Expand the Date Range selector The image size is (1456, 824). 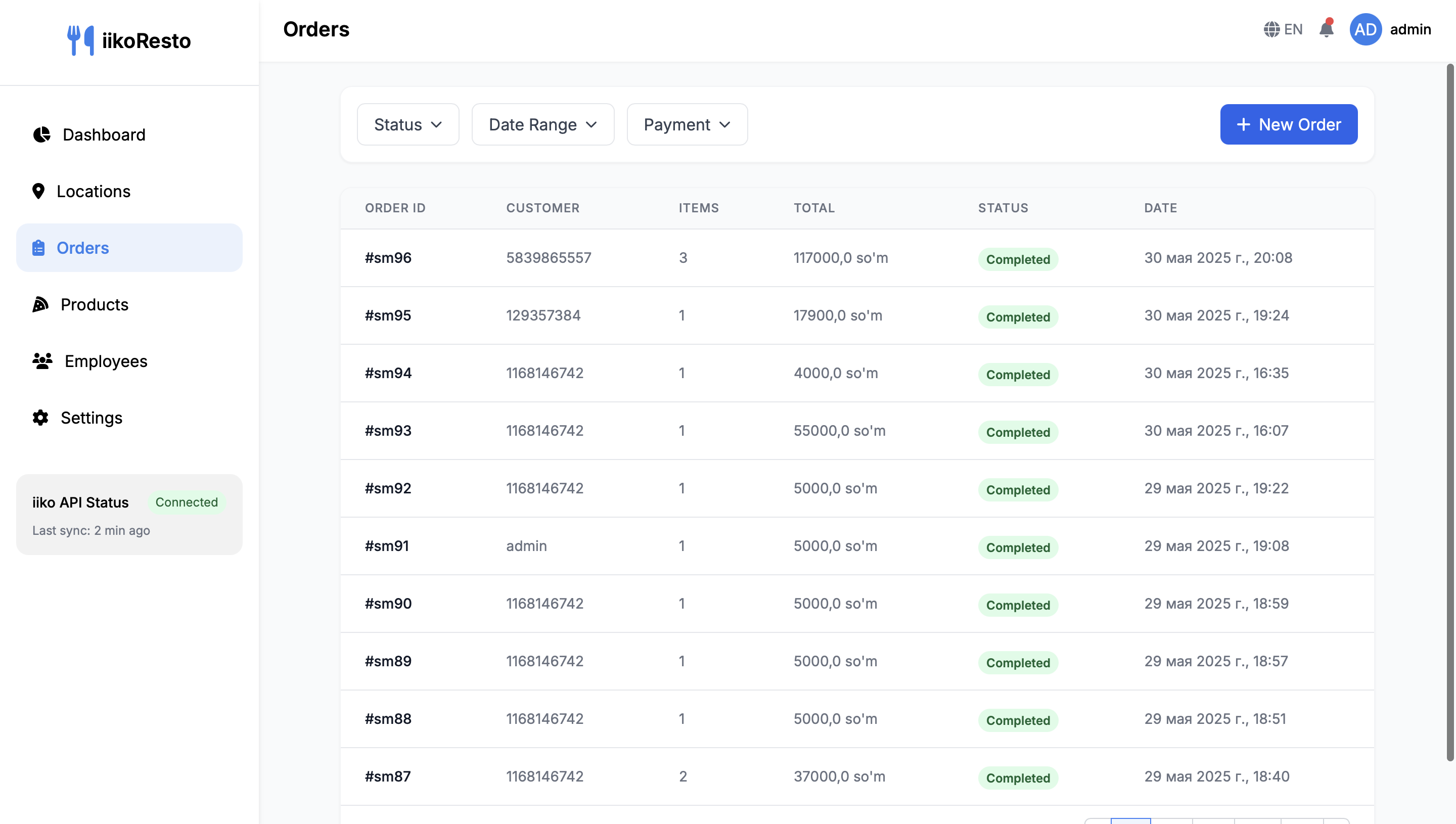pyautogui.click(x=542, y=124)
